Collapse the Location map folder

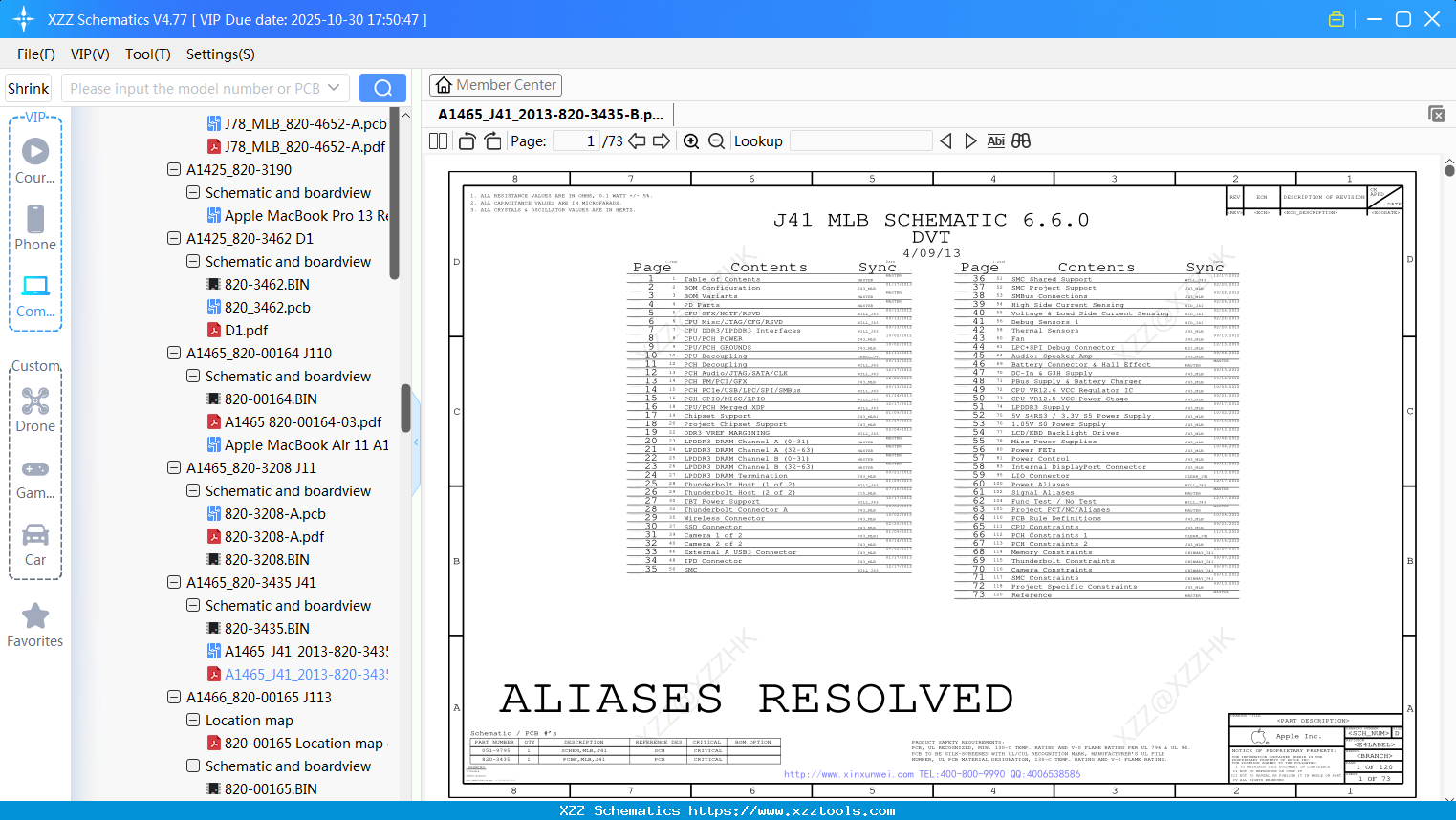point(193,720)
